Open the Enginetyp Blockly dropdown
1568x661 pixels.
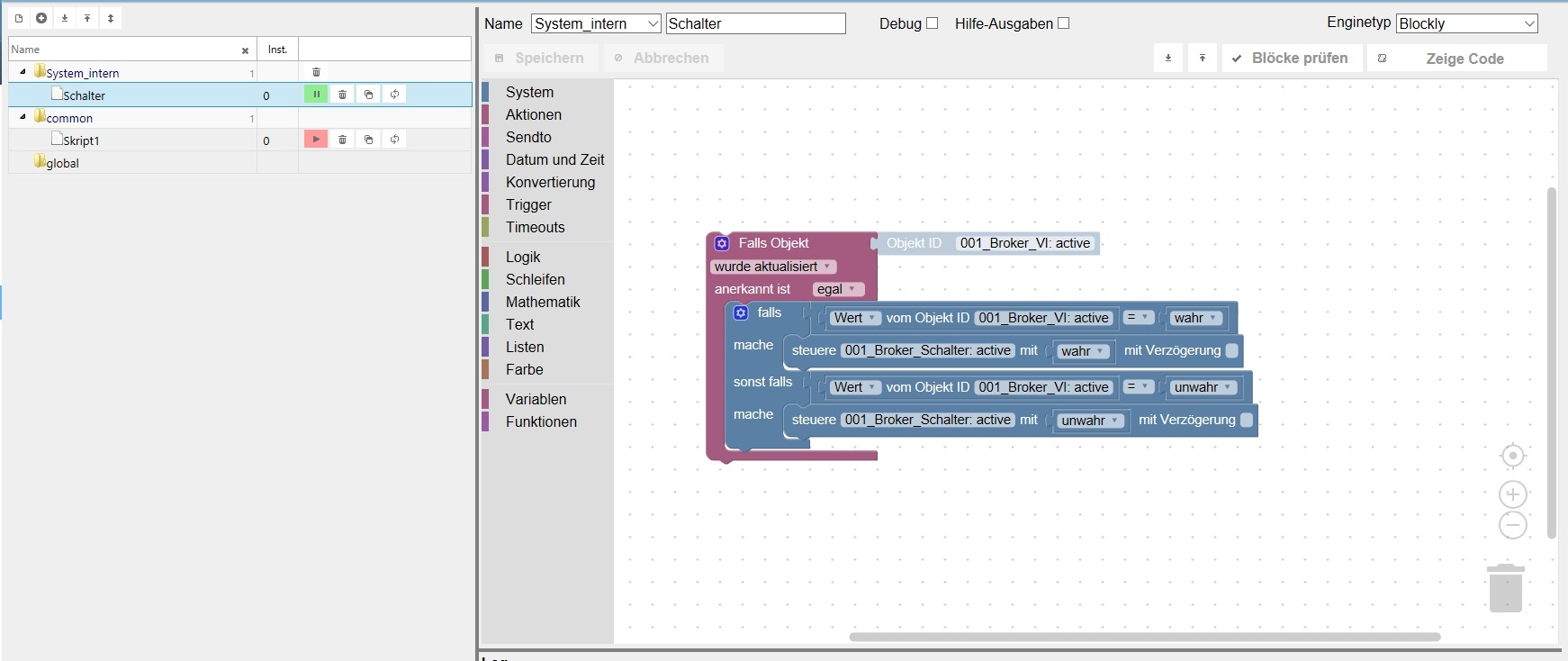click(1466, 24)
